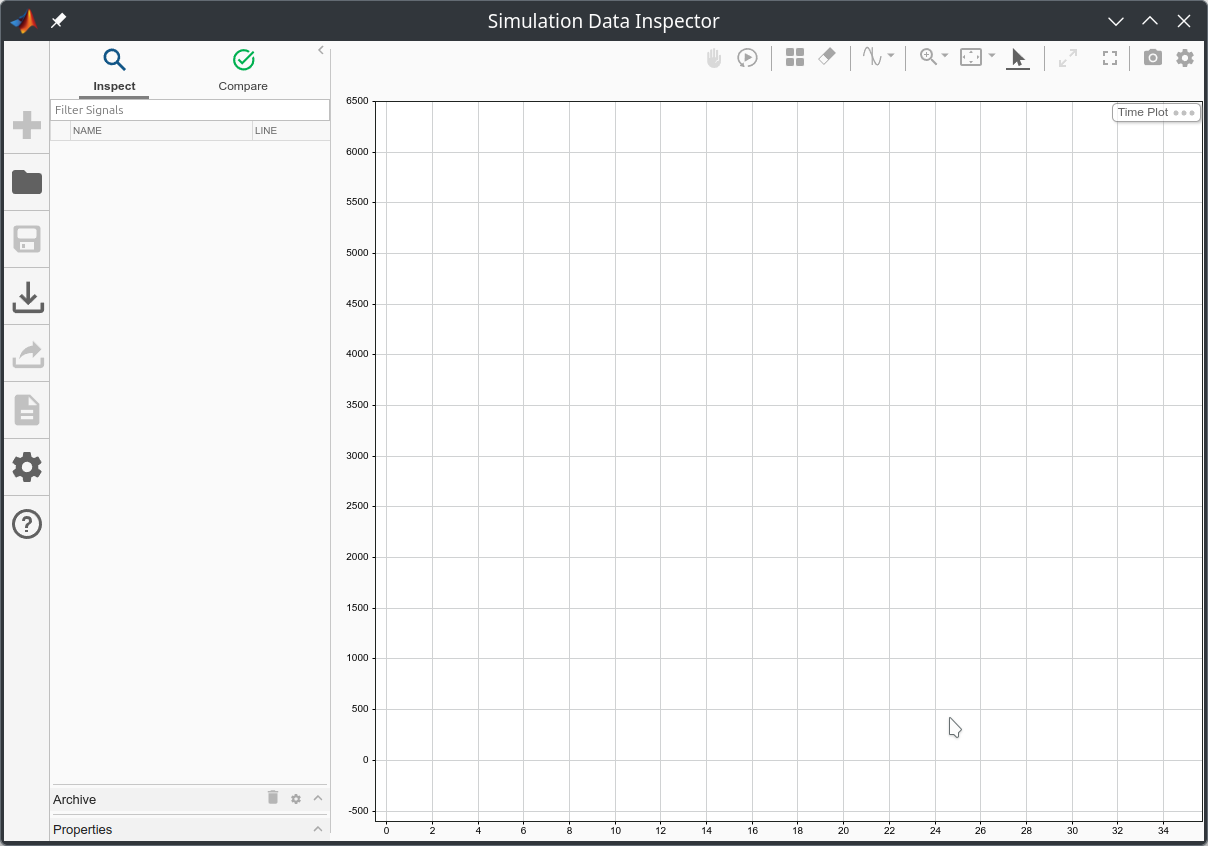This screenshot has height=846, width=1208.
Task: Toggle data cursors with the waveform icon
Action: pos(873,57)
